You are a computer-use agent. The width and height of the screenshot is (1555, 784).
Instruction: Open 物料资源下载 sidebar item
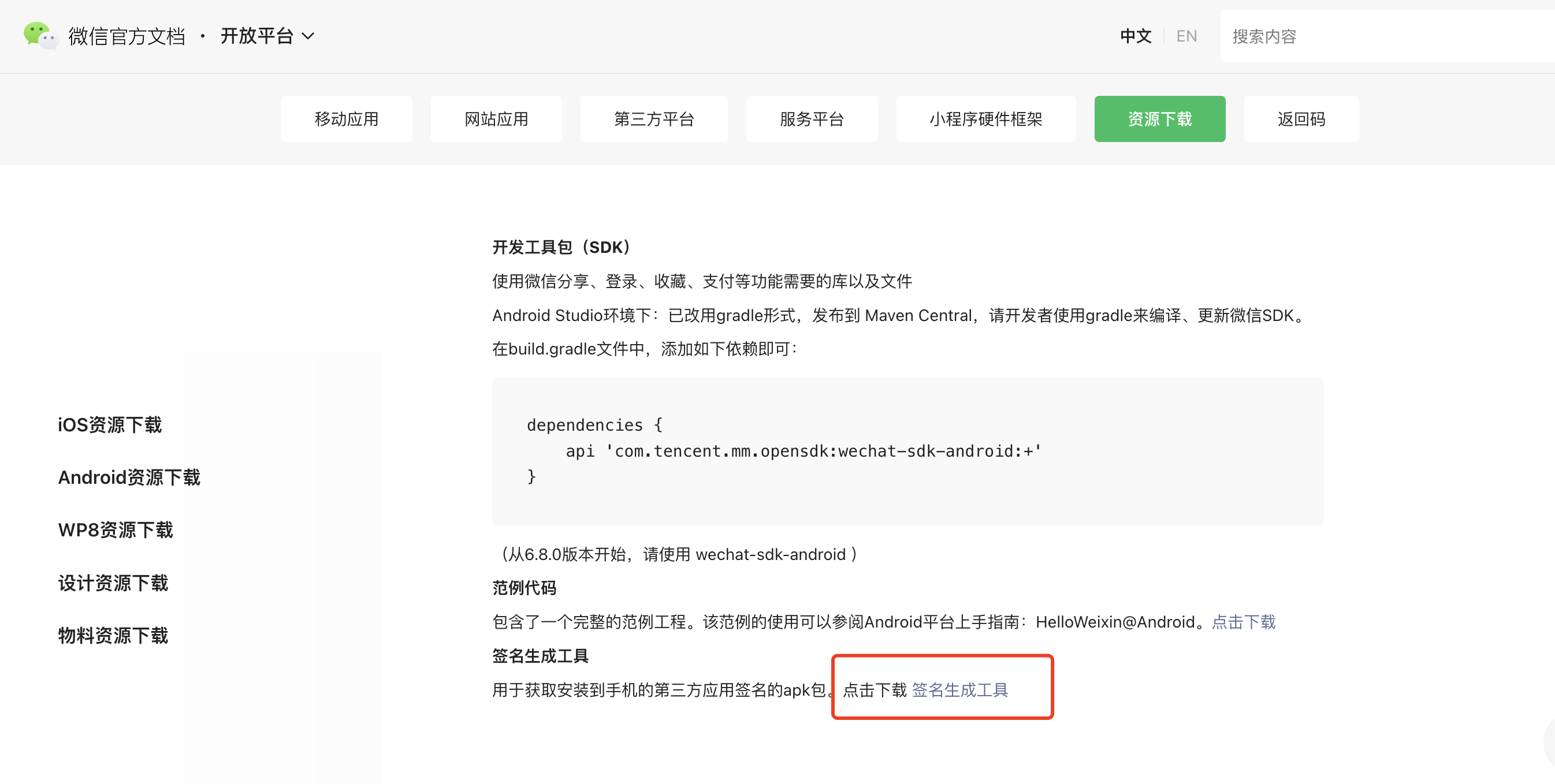pos(113,636)
